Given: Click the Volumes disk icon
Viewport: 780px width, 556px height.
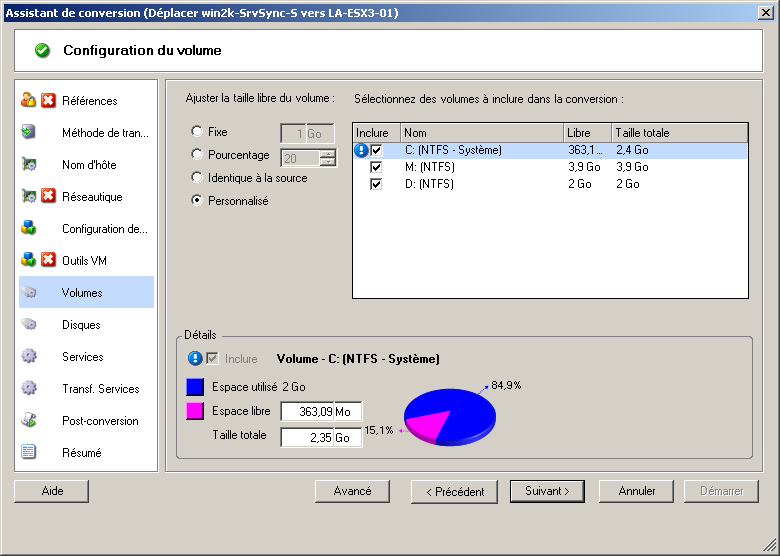Looking at the screenshot, I should (28, 292).
